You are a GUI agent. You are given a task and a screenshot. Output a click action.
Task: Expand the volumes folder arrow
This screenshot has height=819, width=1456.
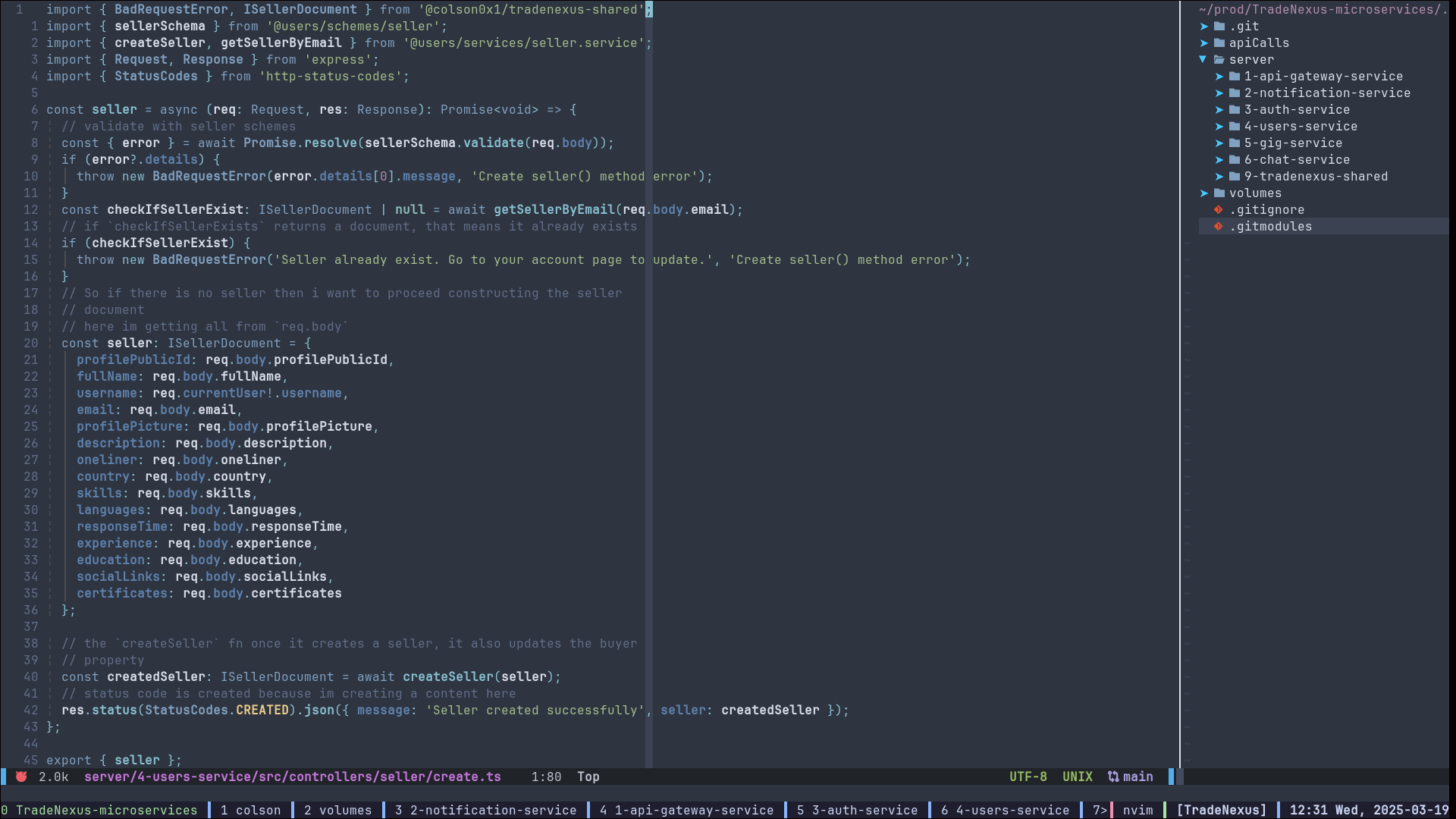pyautogui.click(x=1203, y=193)
